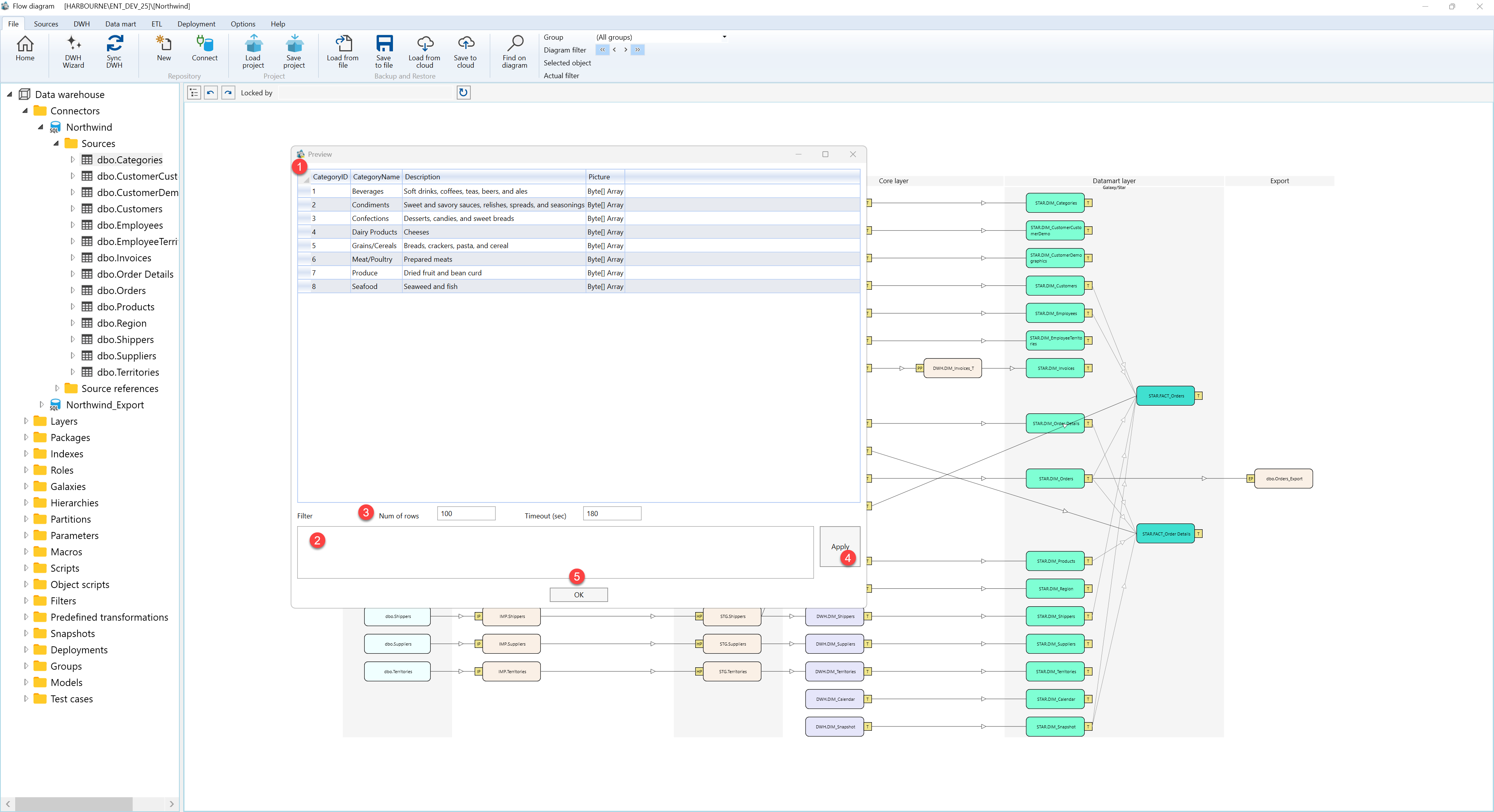Screen dimensions: 1494x812
Task: Select the Beverages cell in Preview grid
Action: coord(376,191)
